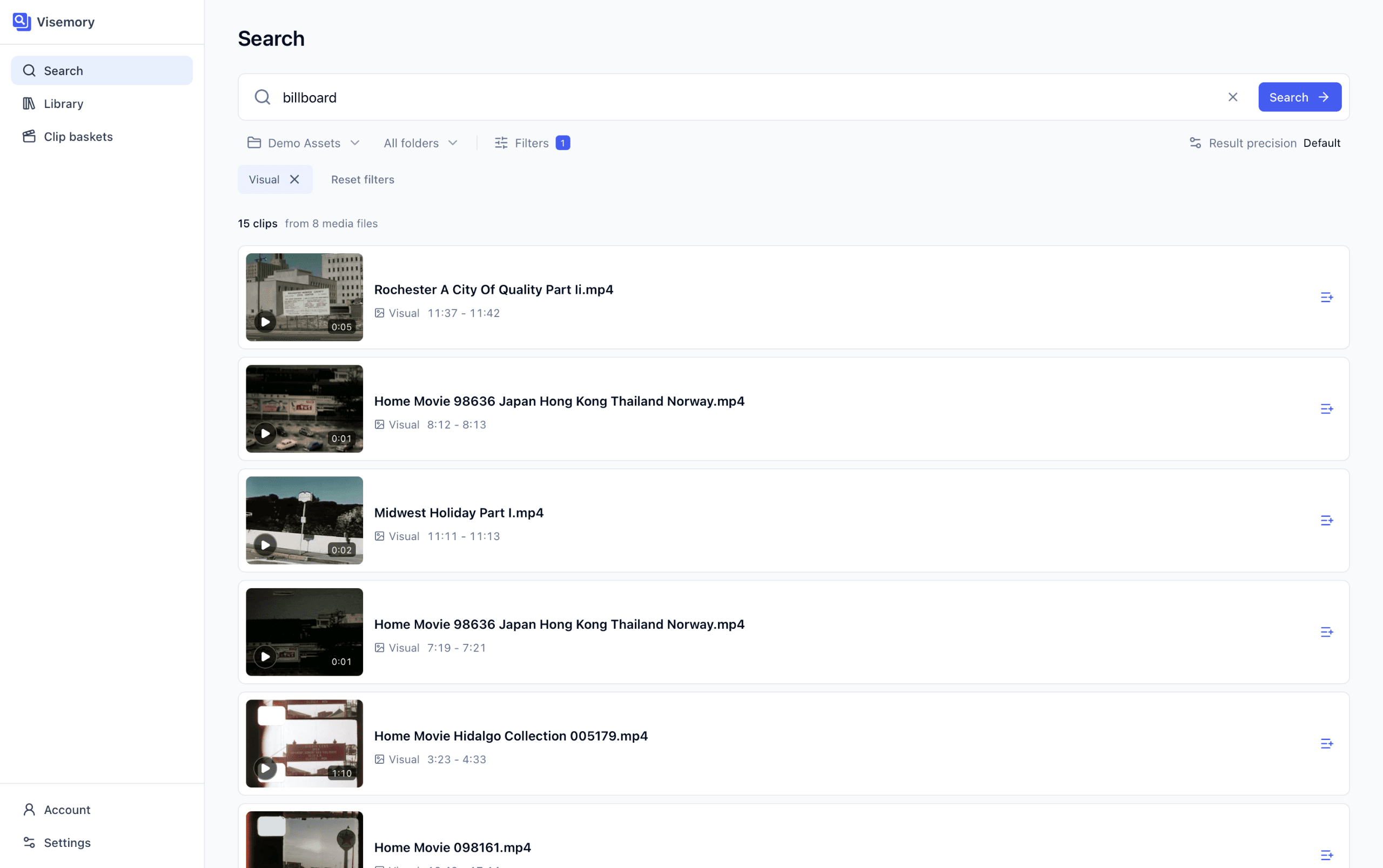Open Clip baskets in sidebar
Image resolution: width=1383 pixels, height=868 pixels.
point(102,137)
